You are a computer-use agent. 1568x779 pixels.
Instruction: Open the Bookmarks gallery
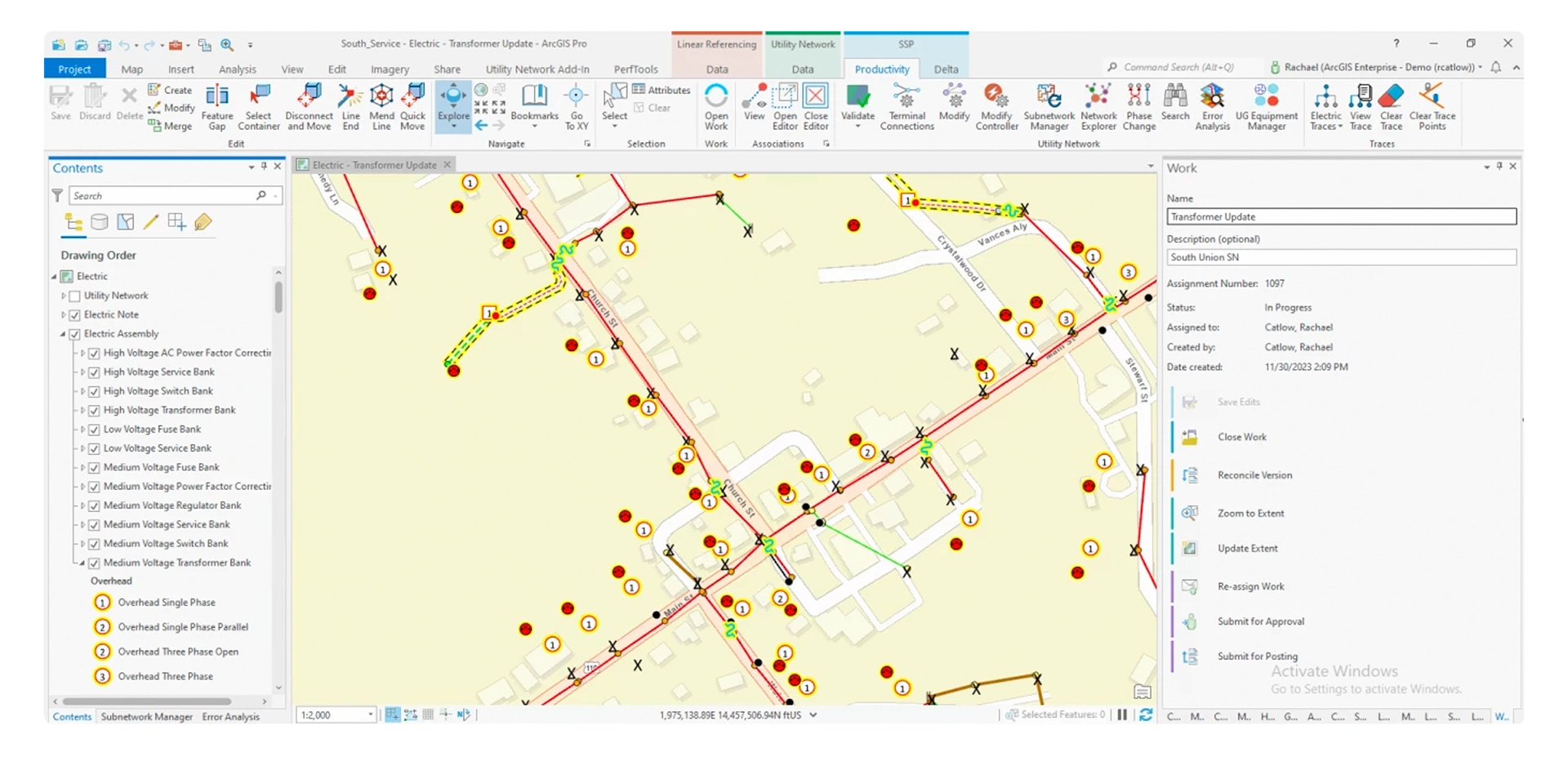point(534,107)
